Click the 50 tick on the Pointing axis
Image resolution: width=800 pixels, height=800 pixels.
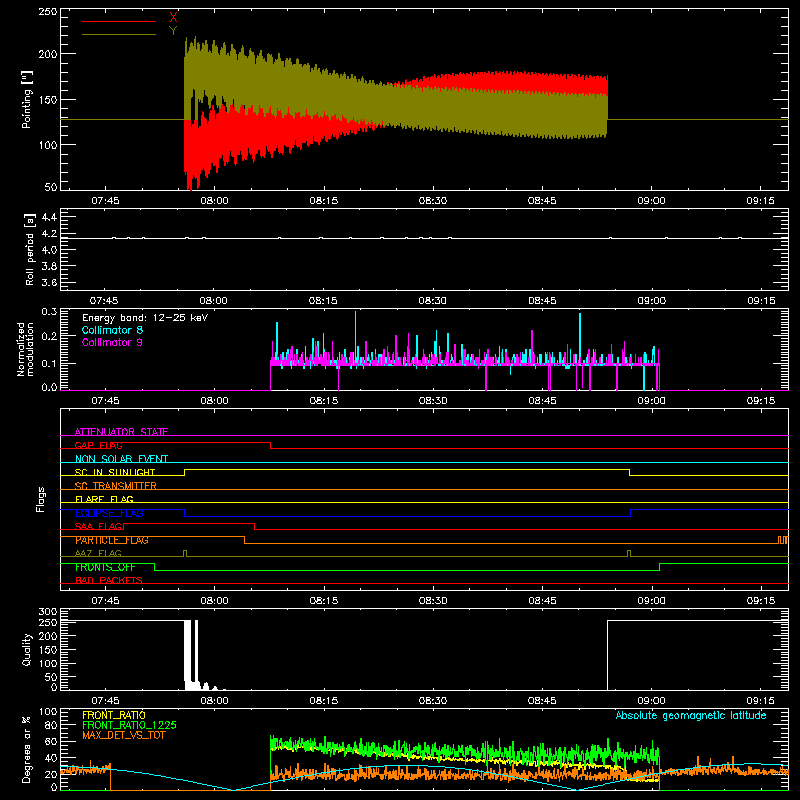click(51, 187)
